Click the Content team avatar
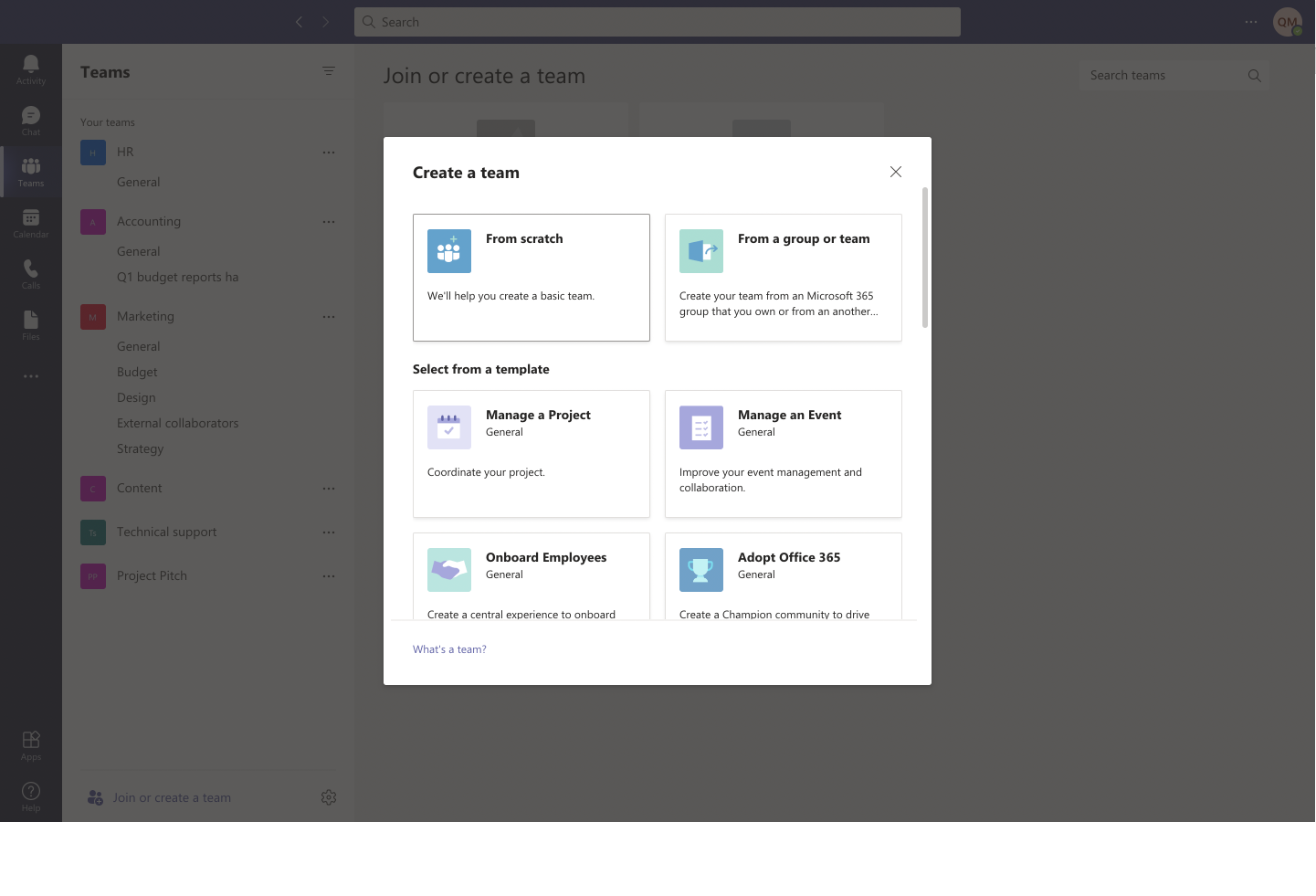 pos(93,489)
